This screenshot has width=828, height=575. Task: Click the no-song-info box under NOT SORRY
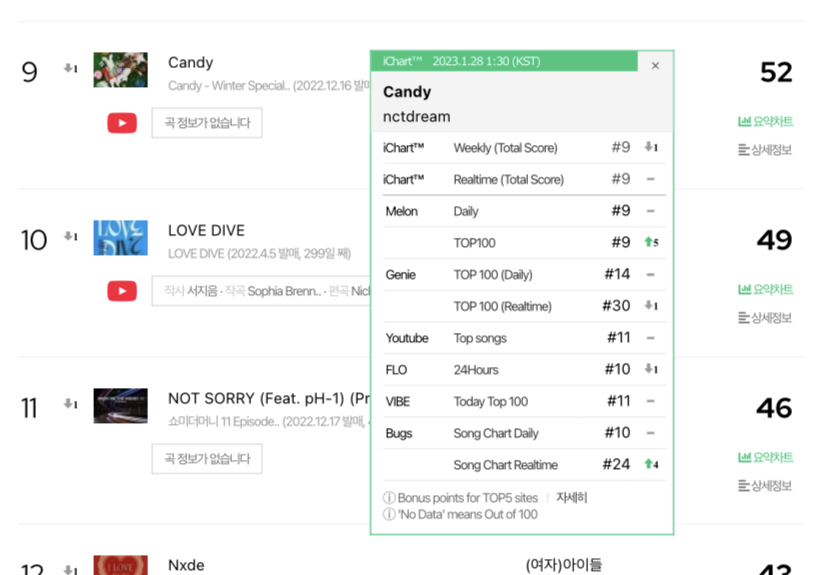click(x=207, y=459)
